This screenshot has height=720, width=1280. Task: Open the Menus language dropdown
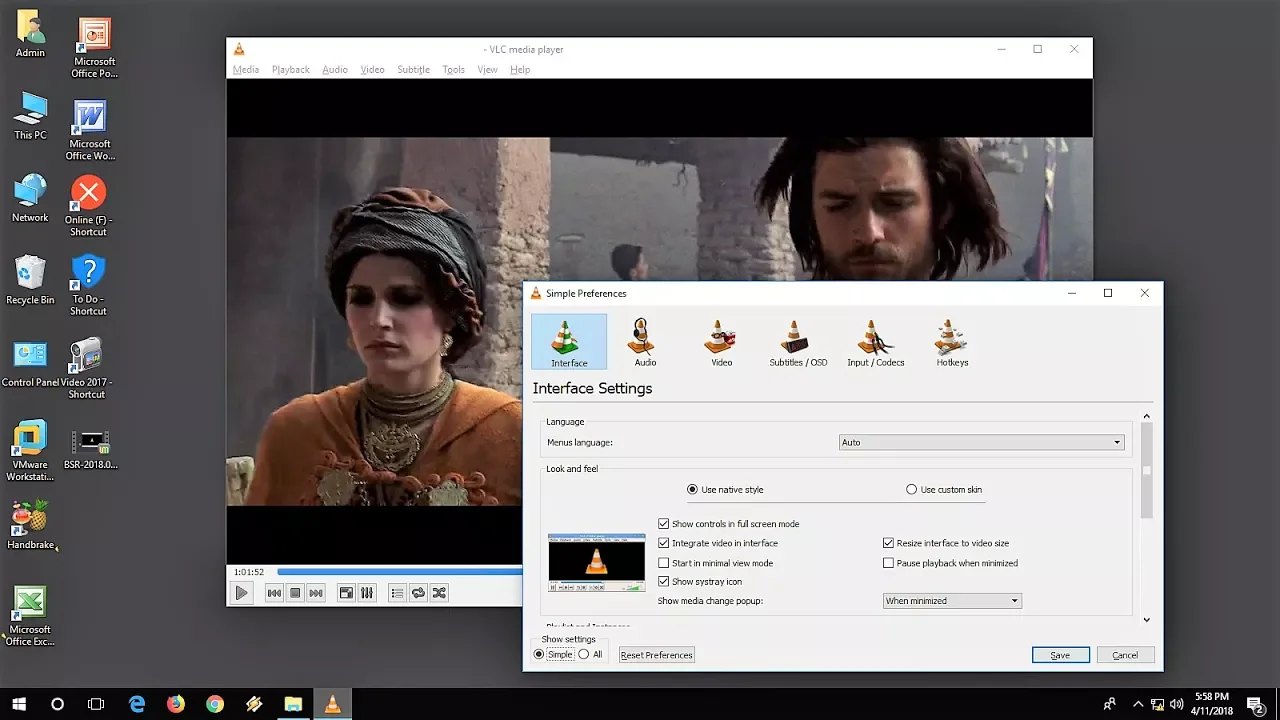click(x=981, y=442)
